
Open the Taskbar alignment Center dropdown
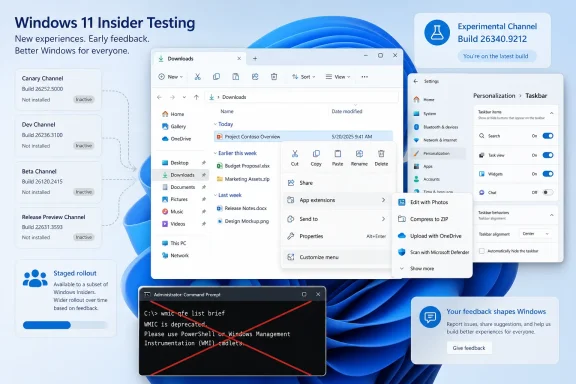click(535, 234)
